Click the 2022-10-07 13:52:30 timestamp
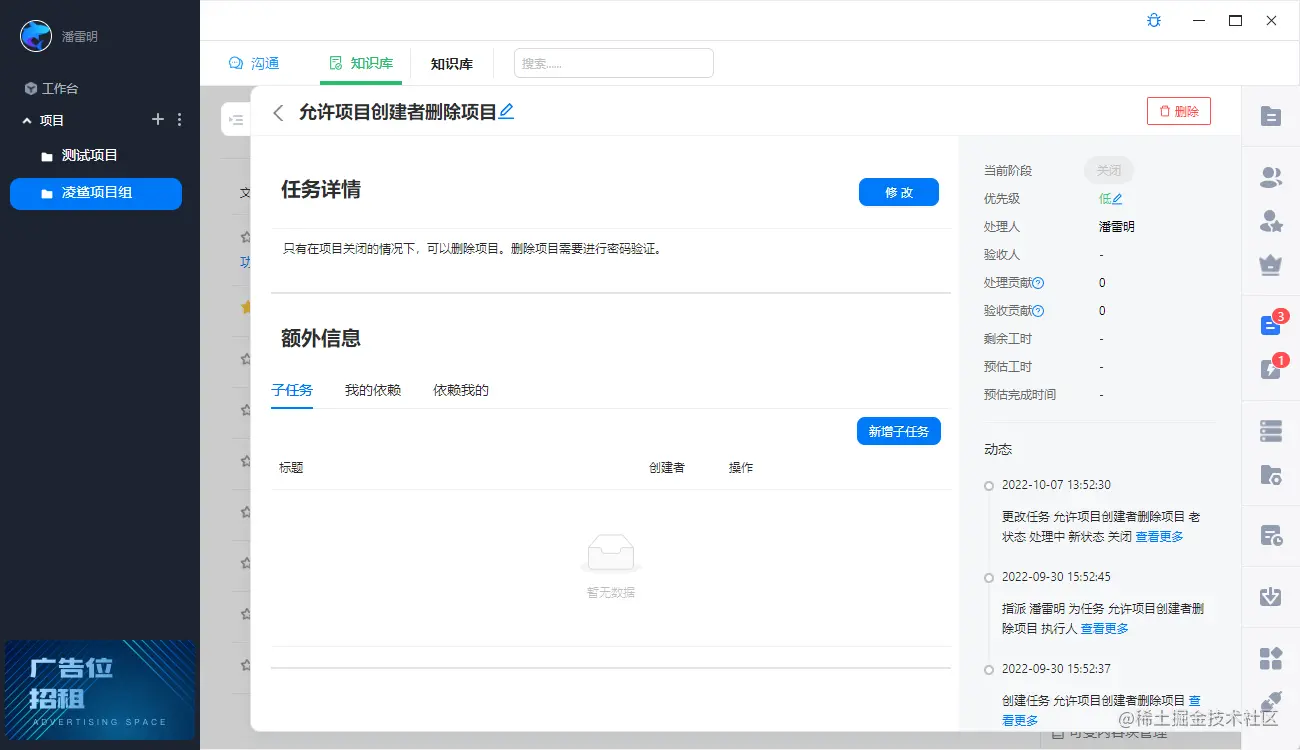 (1056, 485)
